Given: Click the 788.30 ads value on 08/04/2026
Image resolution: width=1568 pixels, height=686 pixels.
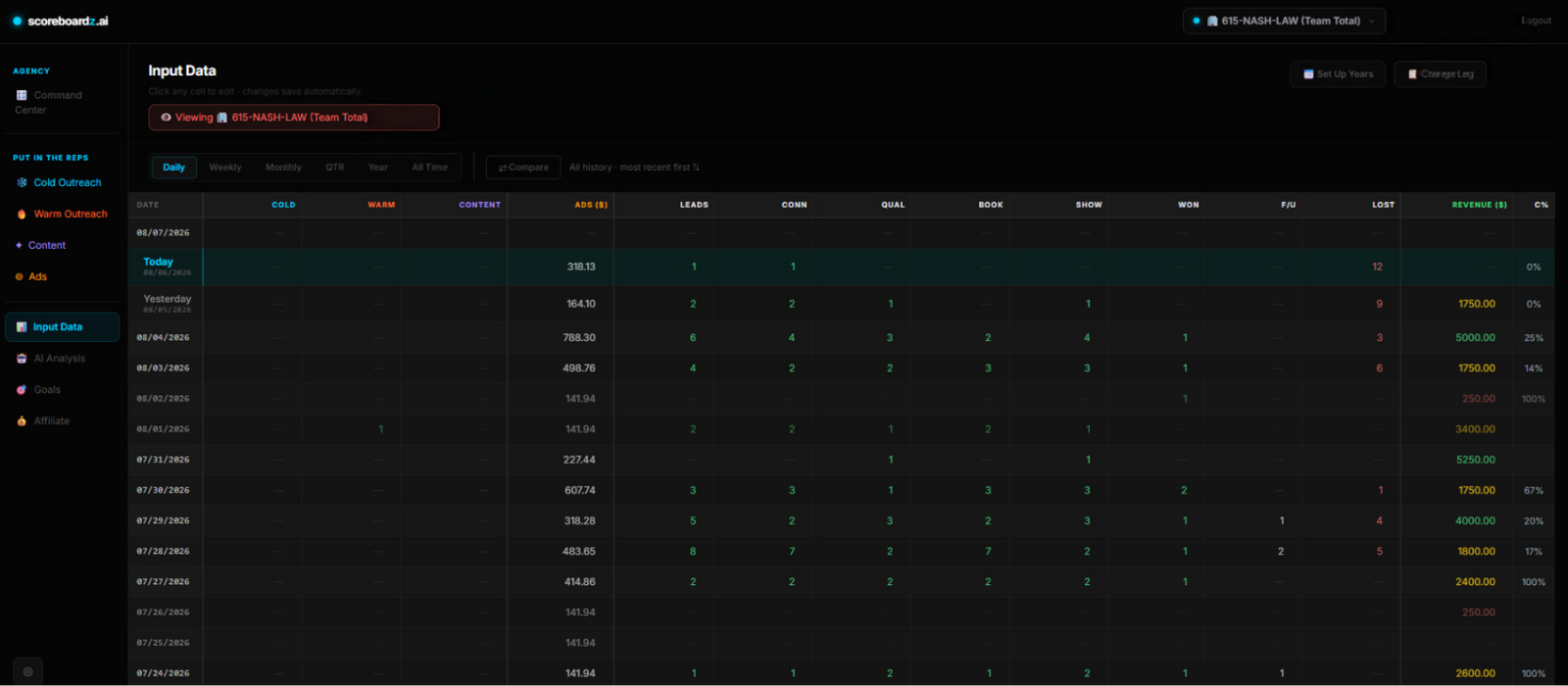Looking at the screenshot, I should click(x=579, y=337).
